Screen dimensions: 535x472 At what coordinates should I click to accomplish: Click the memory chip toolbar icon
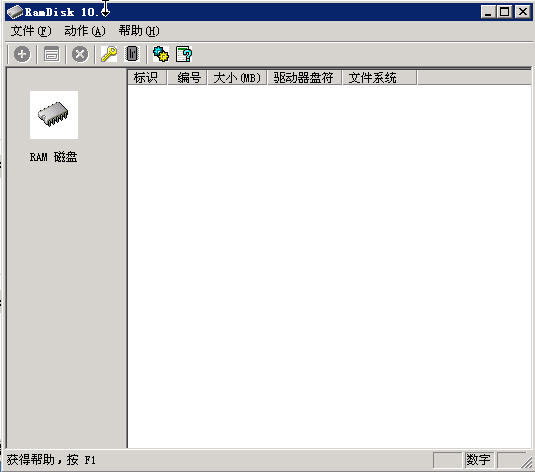click(x=132, y=54)
